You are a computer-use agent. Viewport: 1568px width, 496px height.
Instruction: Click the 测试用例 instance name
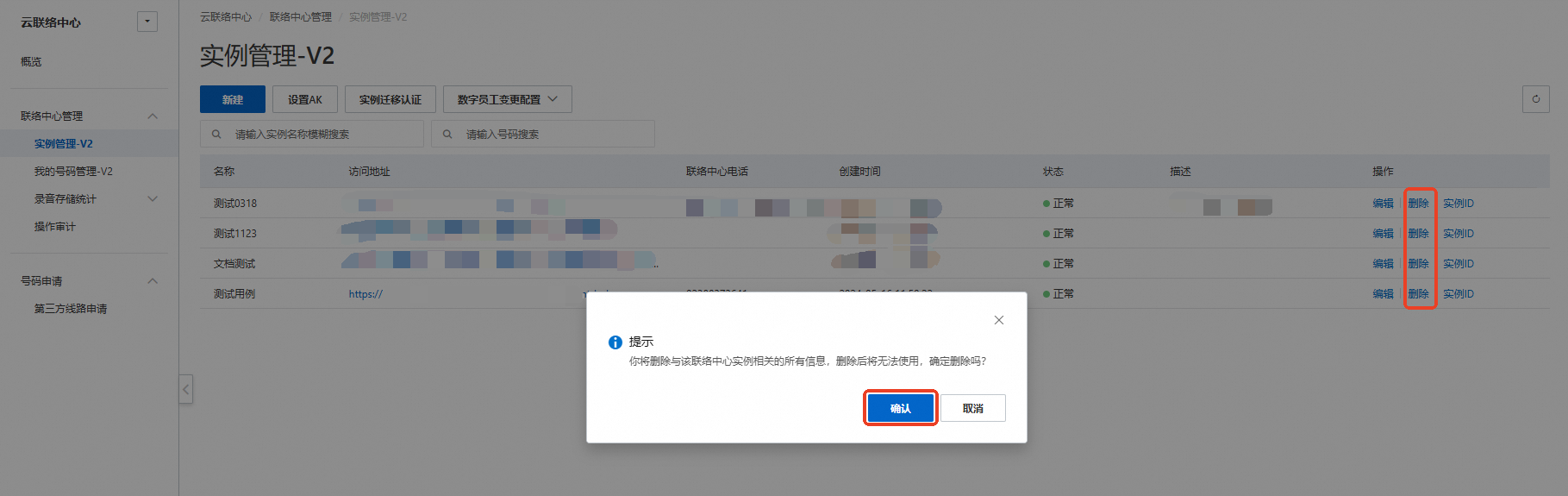point(234,293)
